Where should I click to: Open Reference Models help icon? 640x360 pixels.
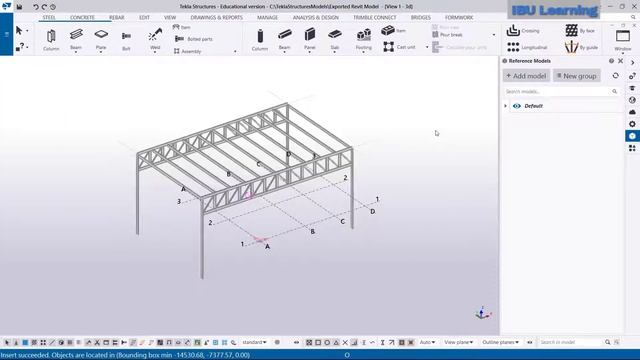(611, 61)
